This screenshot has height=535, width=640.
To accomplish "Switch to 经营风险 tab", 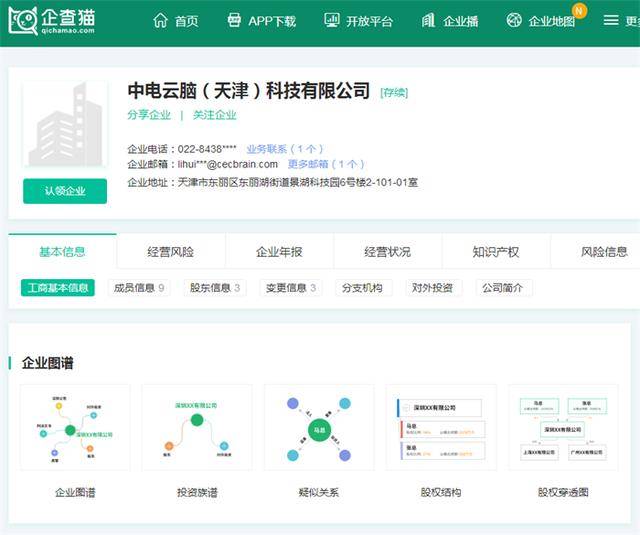I will pyautogui.click(x=170, y=252).
